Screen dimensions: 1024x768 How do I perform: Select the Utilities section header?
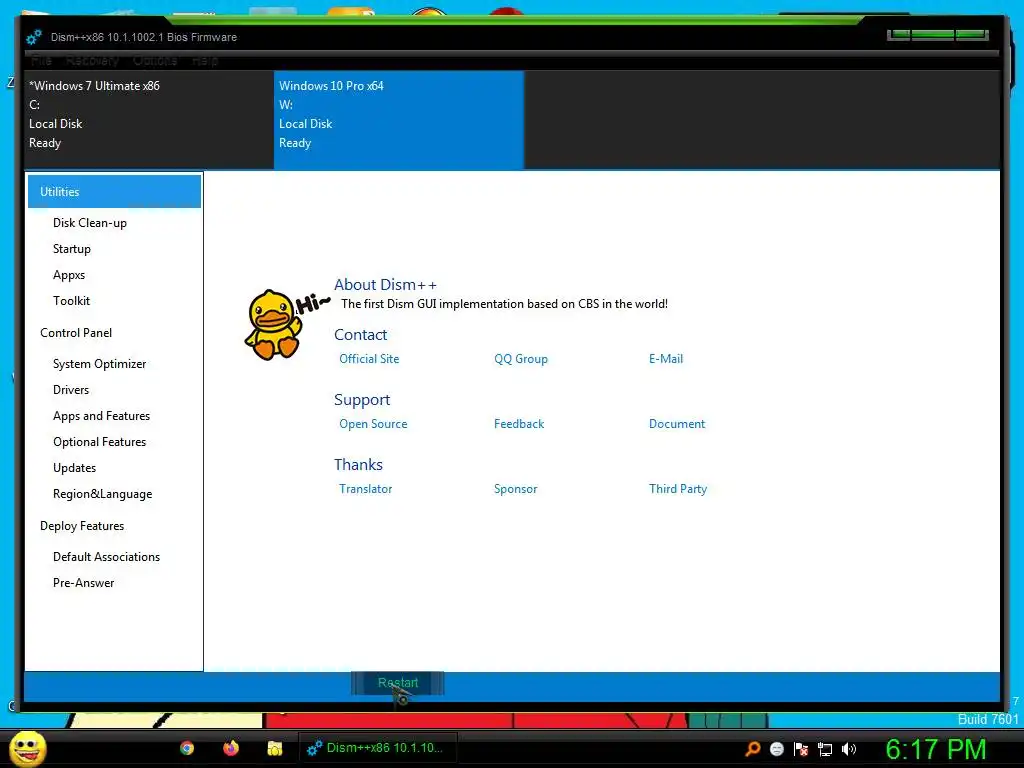(114, 191)
